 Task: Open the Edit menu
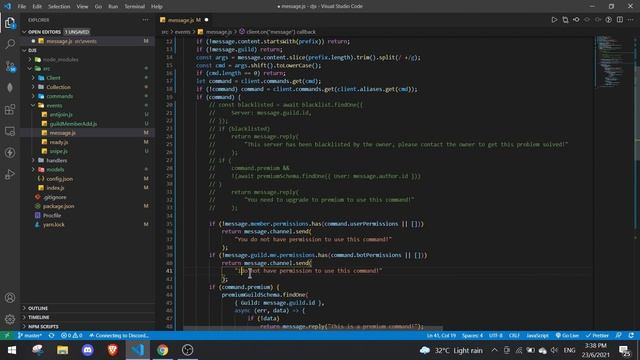(x=37, y=6)
